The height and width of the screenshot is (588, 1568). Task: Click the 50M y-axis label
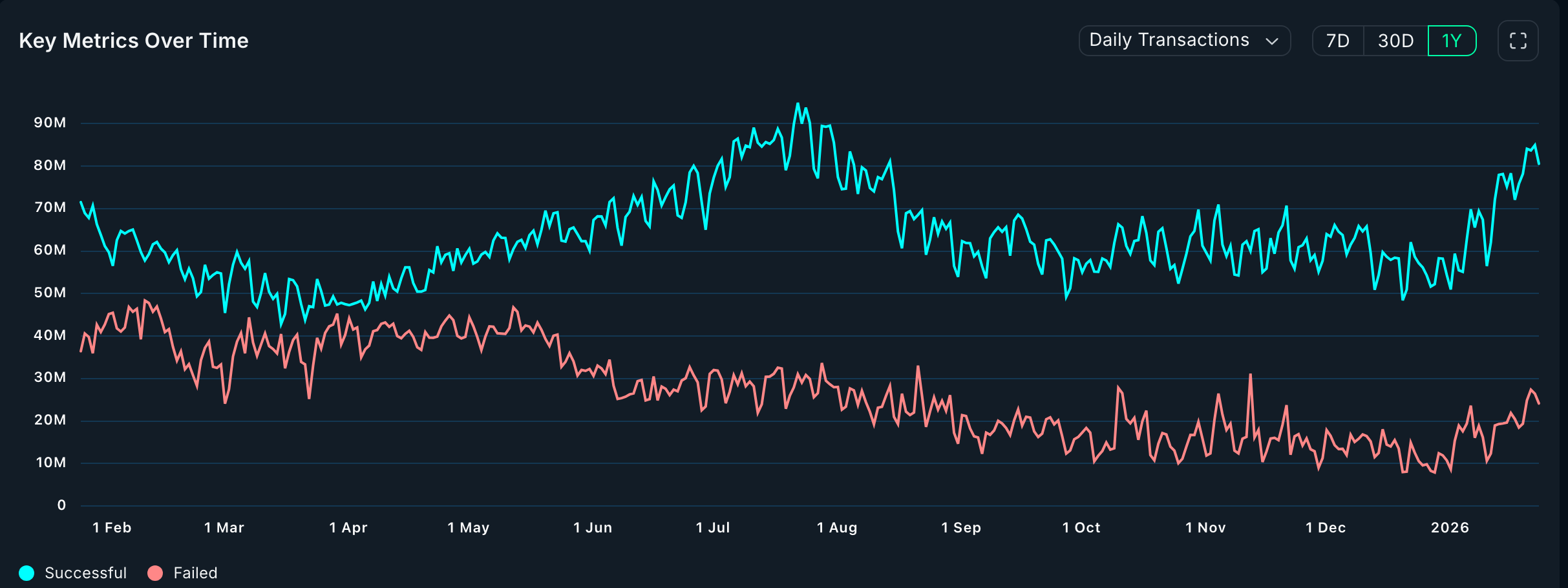pos(50,293)
